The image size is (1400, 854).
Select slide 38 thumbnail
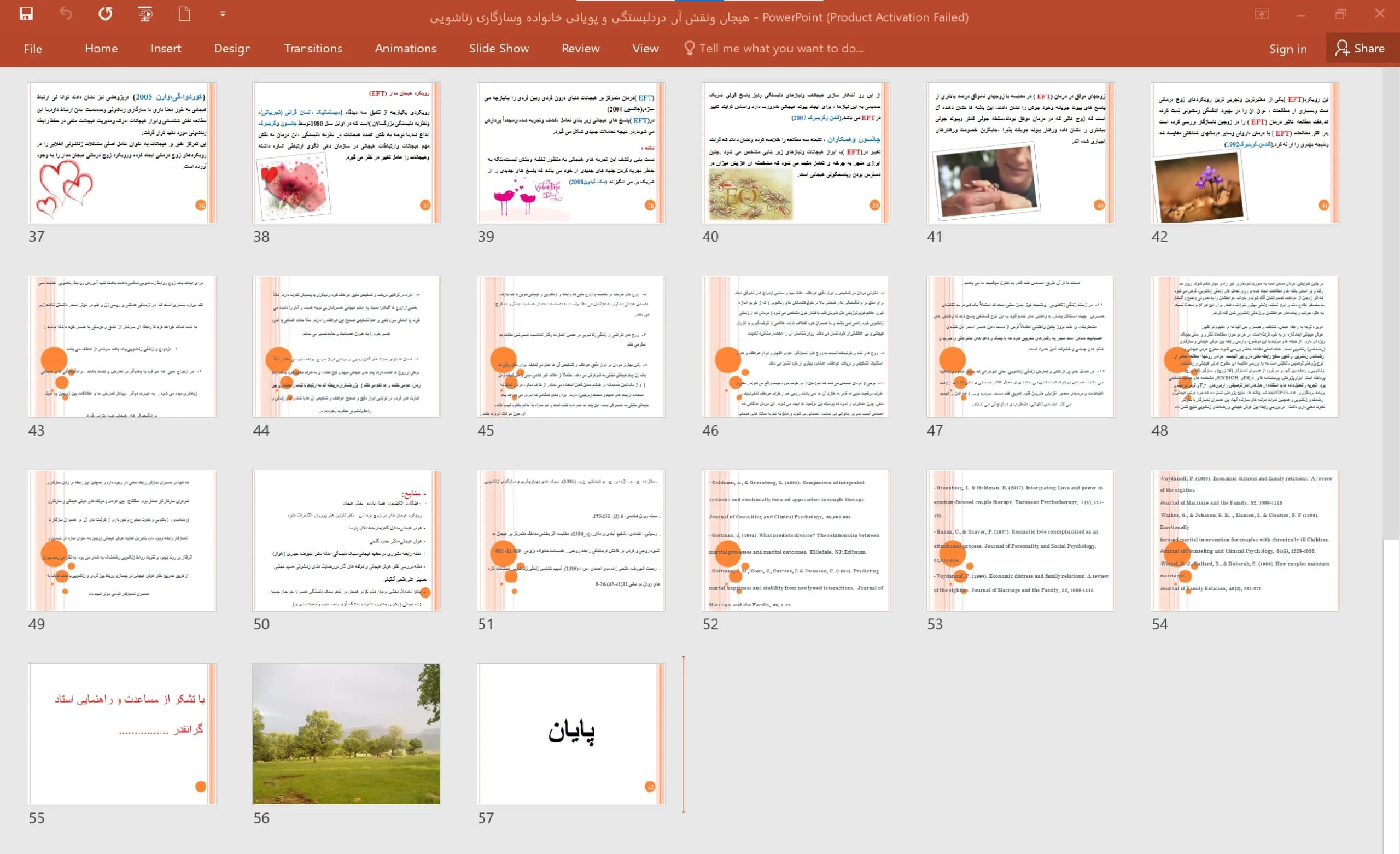(347, 153)
